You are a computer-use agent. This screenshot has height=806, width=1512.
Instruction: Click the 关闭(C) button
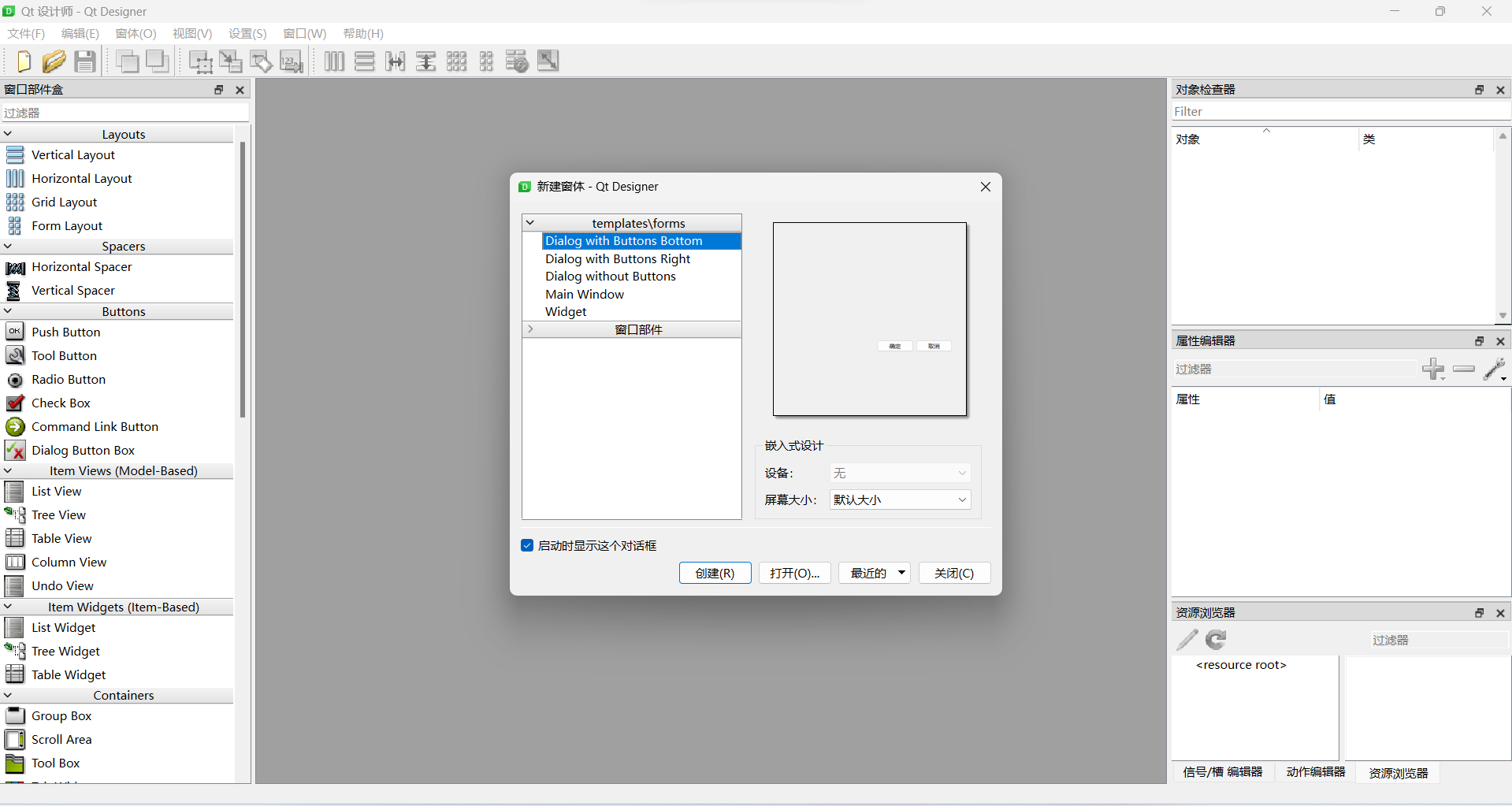click(x=954, y=573)
